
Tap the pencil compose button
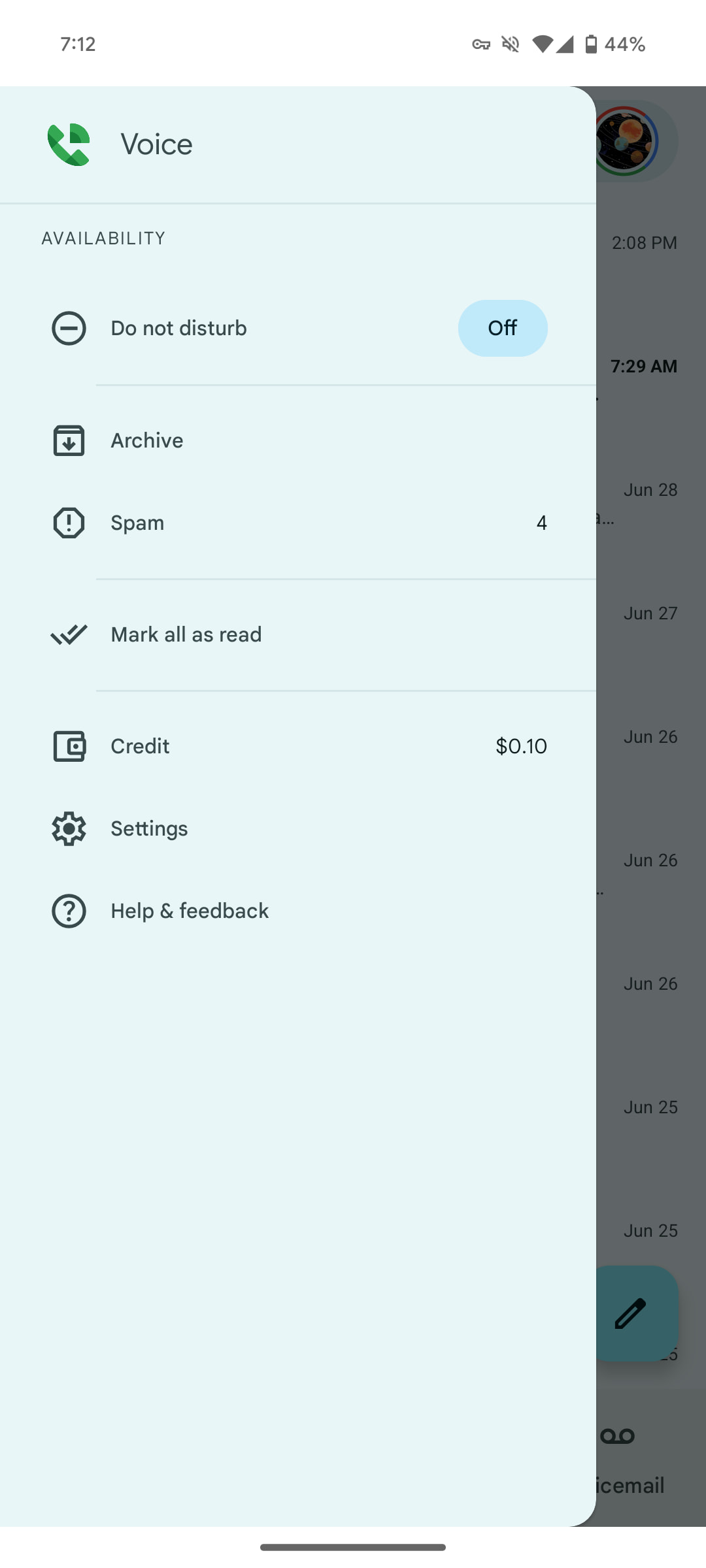click(635, 1313)
